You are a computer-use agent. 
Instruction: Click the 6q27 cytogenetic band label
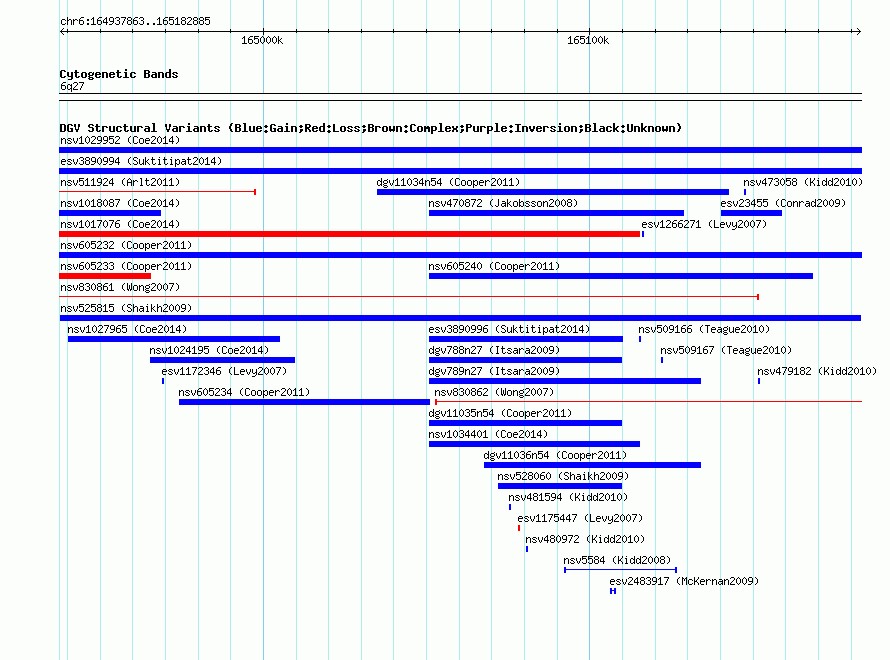point(72,86)
